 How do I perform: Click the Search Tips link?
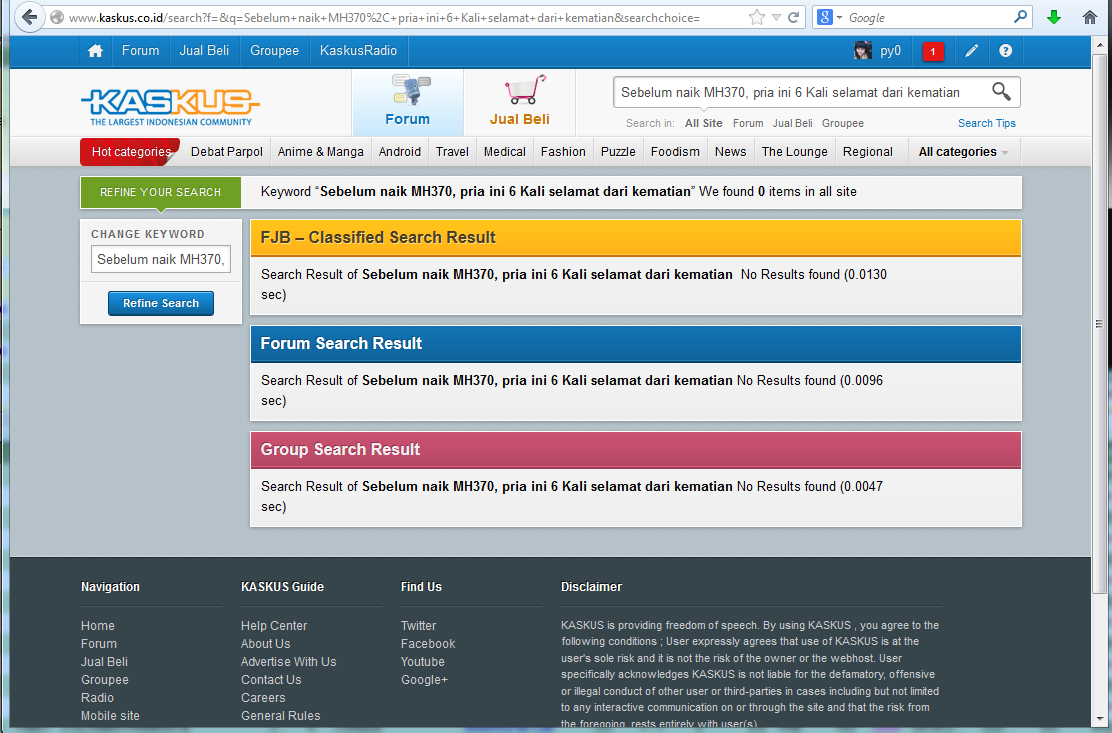[x=986, y=123]
